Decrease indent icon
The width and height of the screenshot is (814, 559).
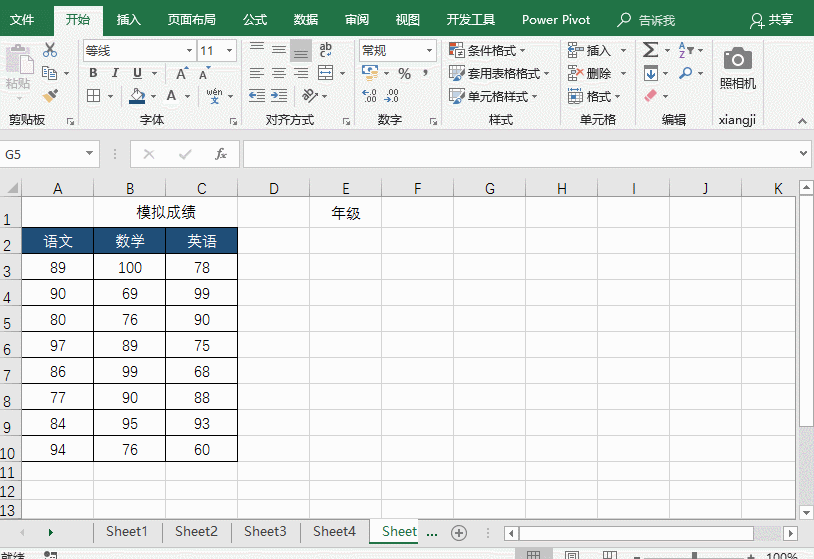(x=257, y=96)
